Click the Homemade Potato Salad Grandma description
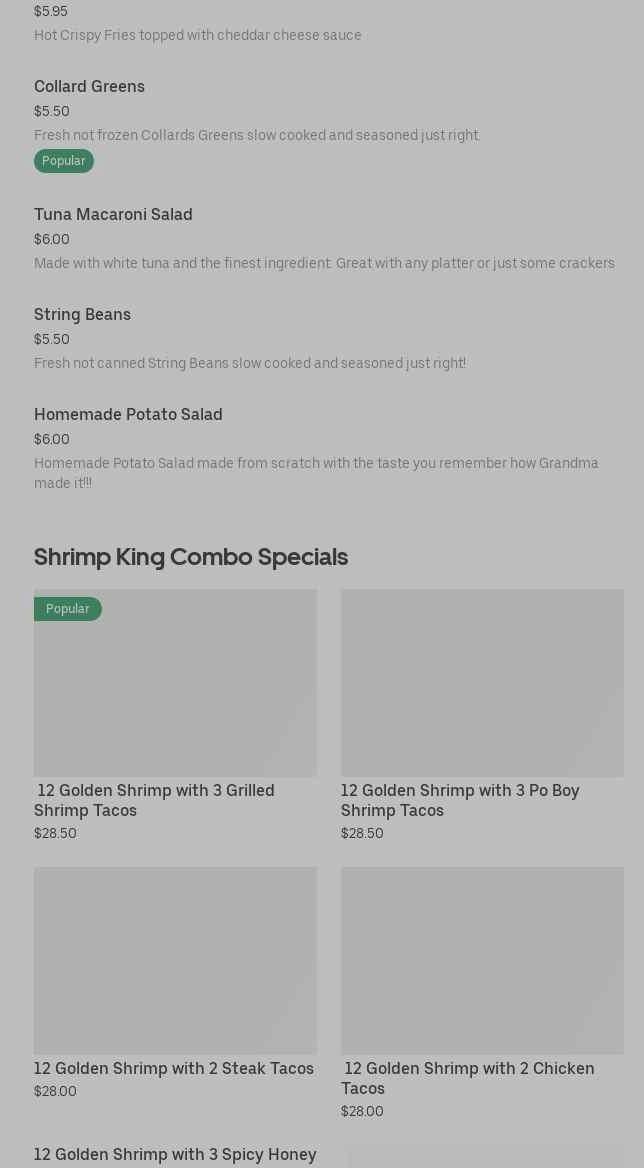The width and height of the screenshot is (644, 1168). pyautogui.click(x=316, y=473)
